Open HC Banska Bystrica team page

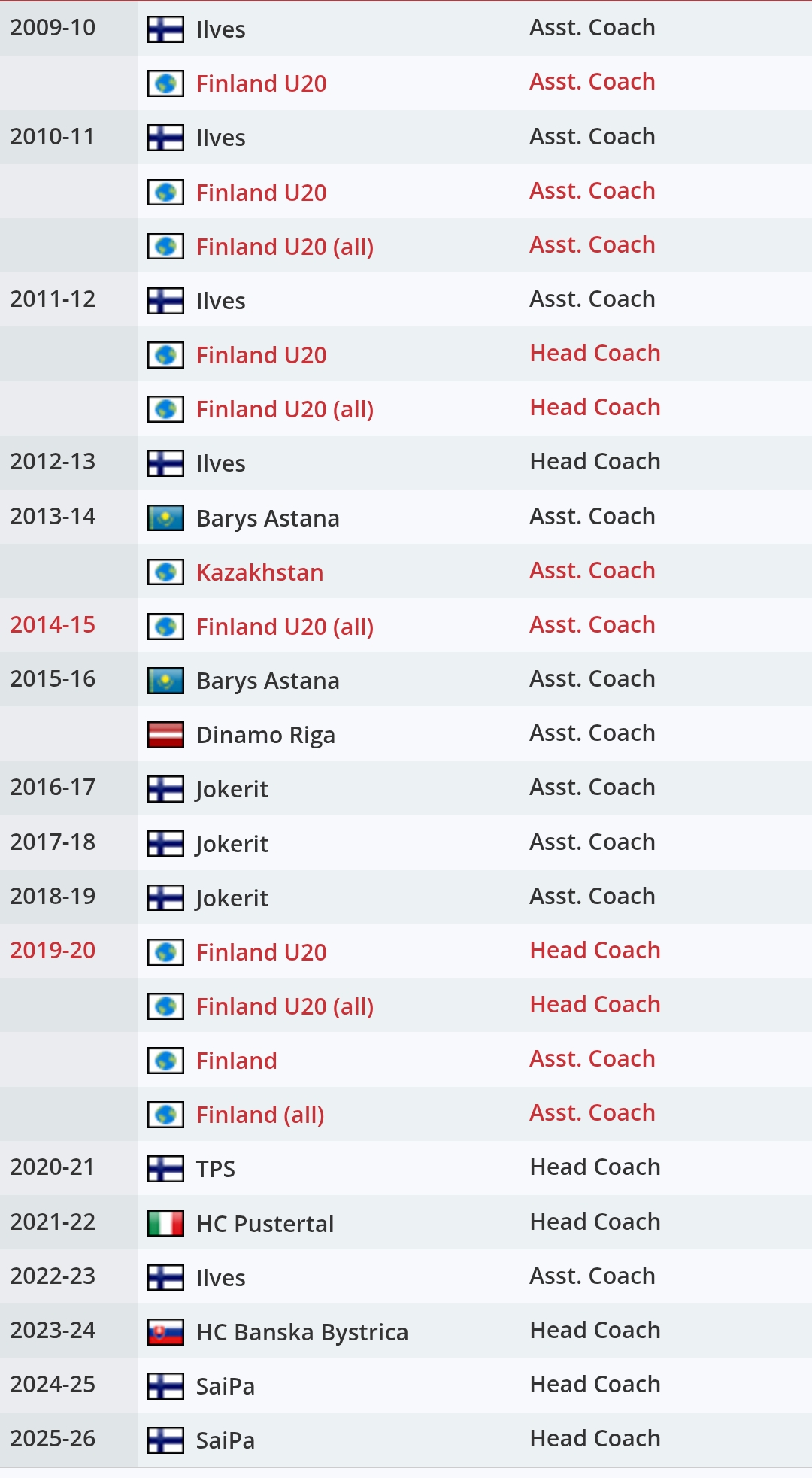pos(302,1332)
